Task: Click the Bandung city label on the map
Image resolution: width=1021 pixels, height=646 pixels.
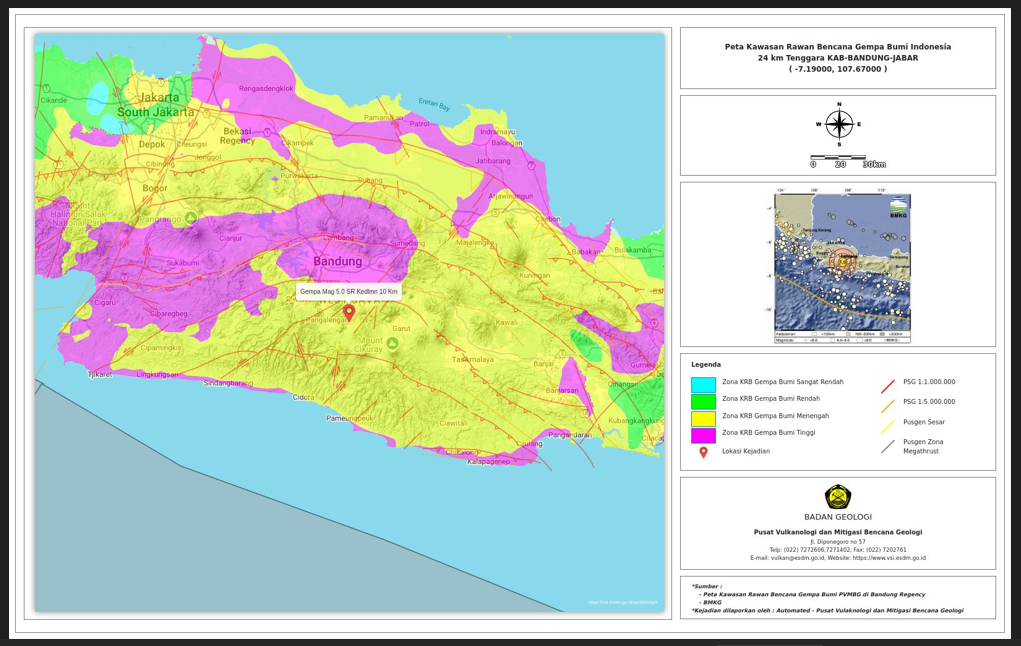Action: [x=338, y=262]
